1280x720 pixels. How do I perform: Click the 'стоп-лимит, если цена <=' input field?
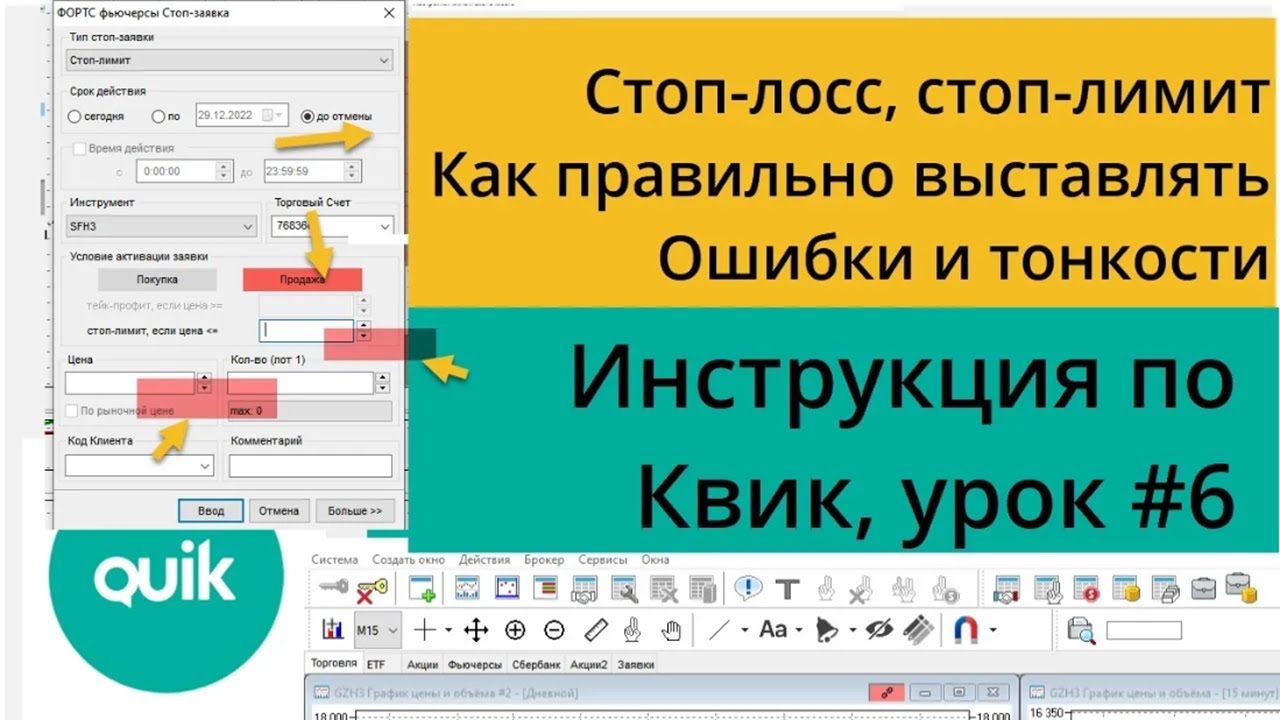tap(307, 330)
